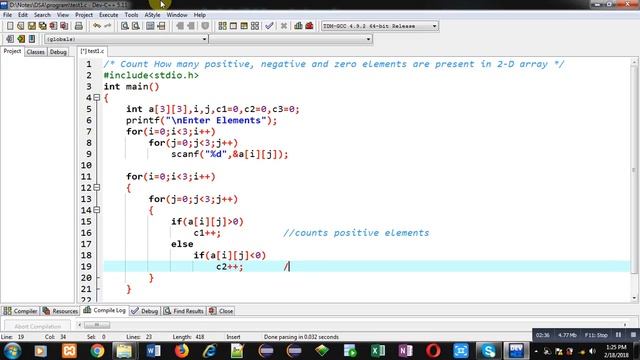Screen dimensions: 640x360
Task: Open Google Chrome from the taskbar
Action: pyautogui.click(x=97, y=351)
